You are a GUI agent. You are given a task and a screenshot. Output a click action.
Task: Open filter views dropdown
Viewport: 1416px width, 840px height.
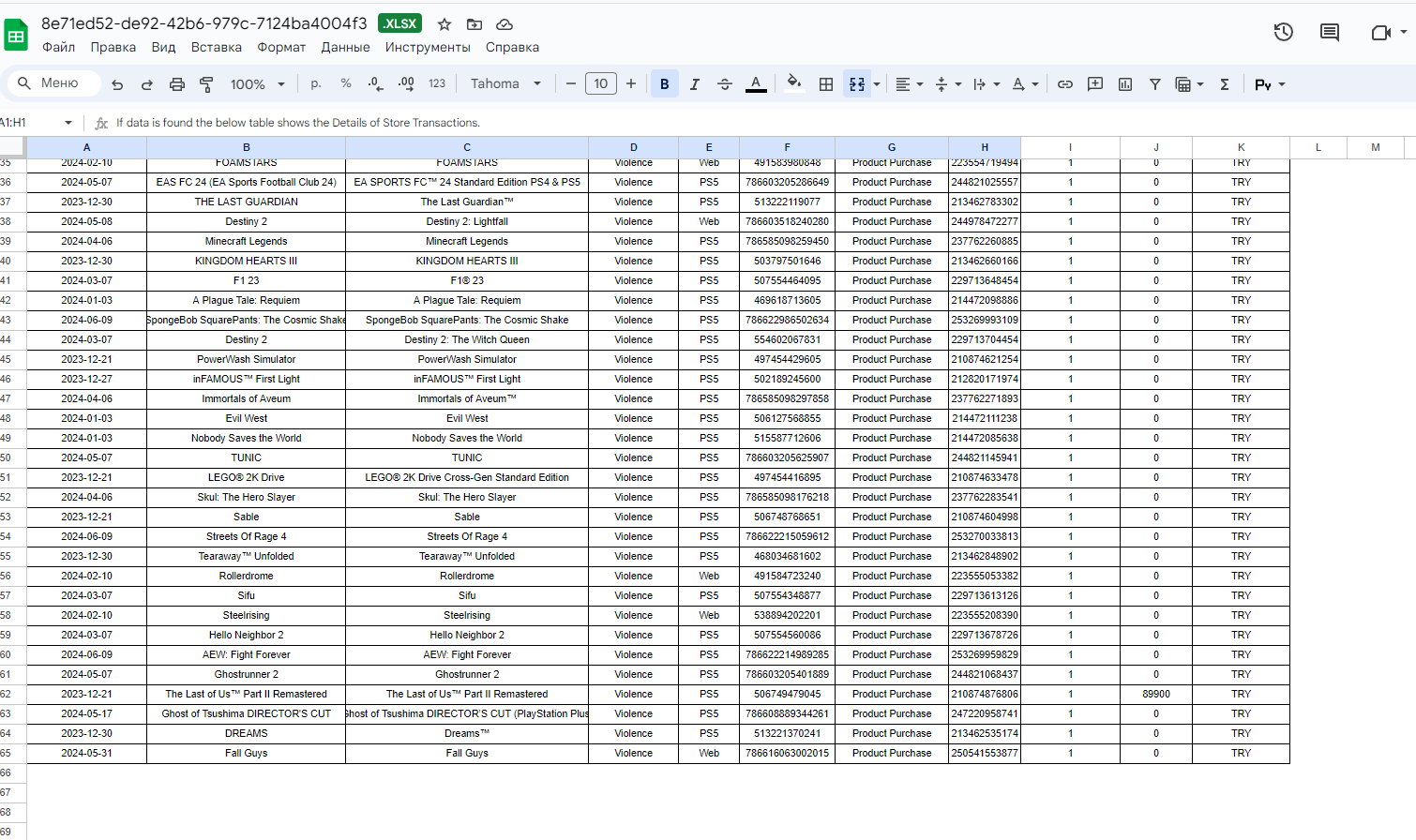point(1190,84)
